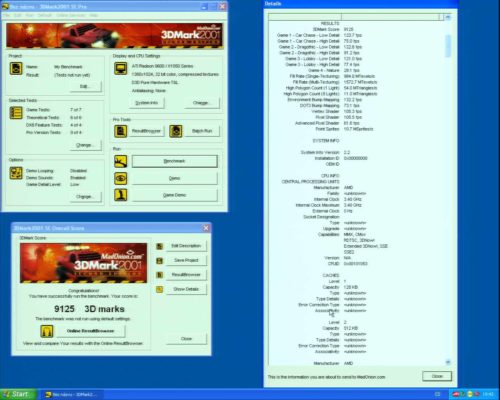Click the "9125 3D marks" score text
Screen dimensions: 500x400
pos(89,309)
